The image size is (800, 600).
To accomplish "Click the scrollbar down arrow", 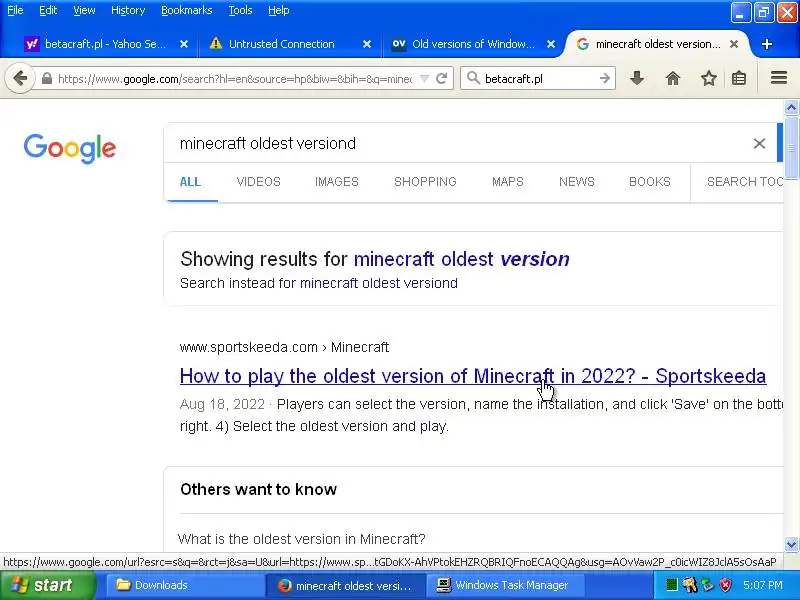I will (791, 544).
